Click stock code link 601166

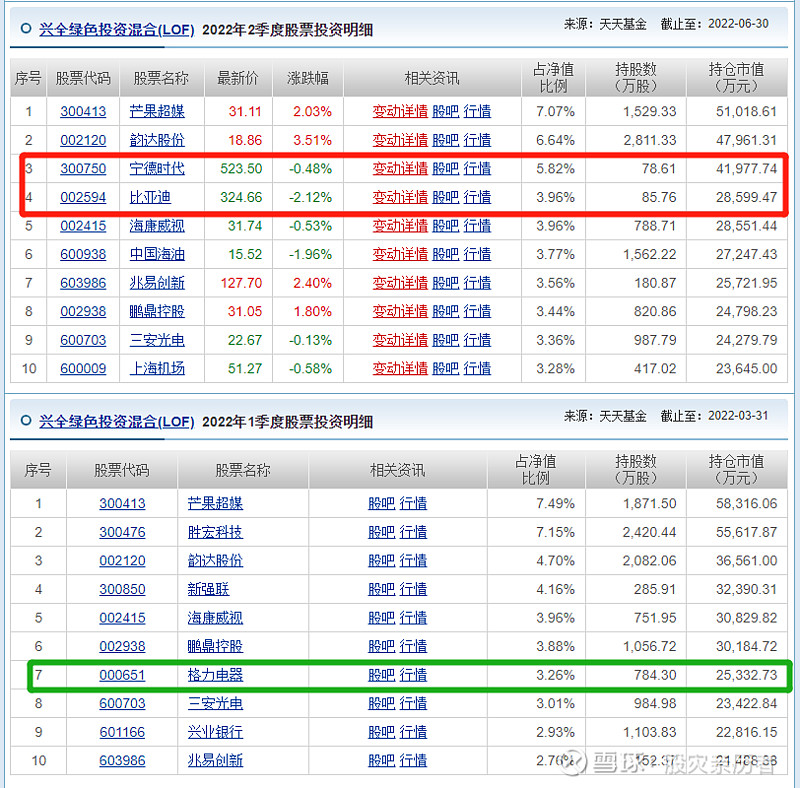[122, 732]
